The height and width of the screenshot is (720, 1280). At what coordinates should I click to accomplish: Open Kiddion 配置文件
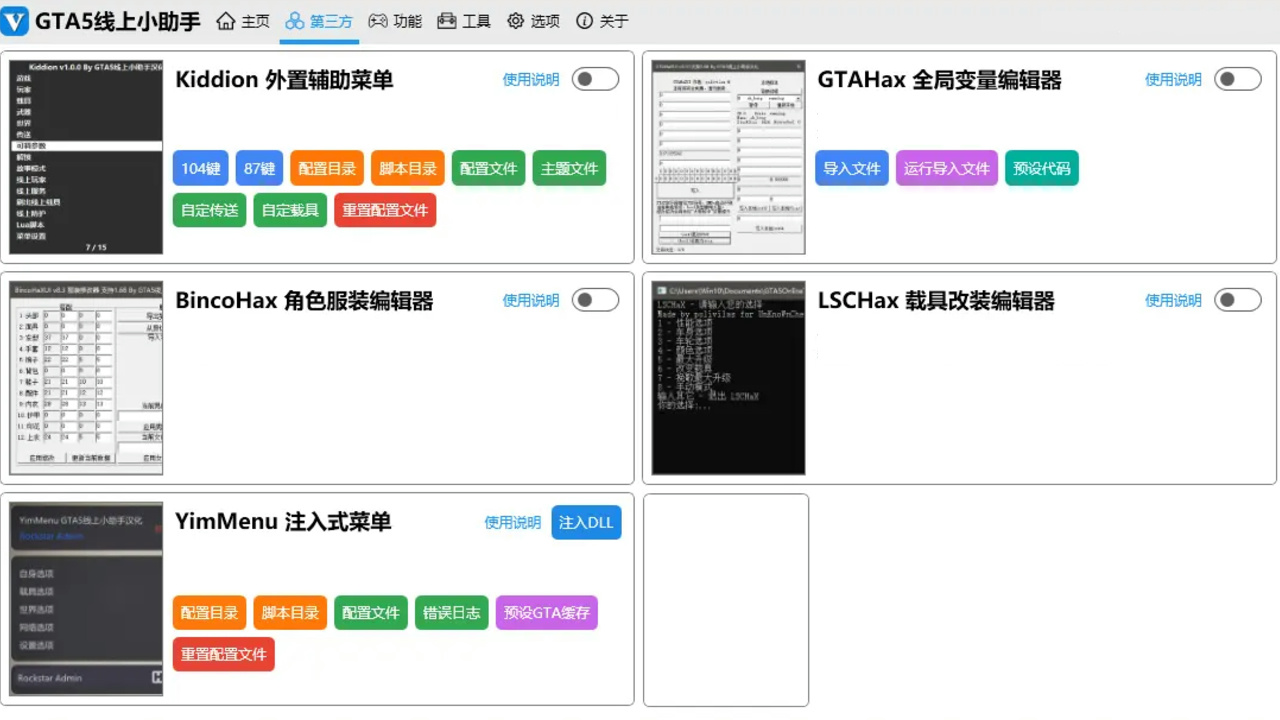(488, 168)
